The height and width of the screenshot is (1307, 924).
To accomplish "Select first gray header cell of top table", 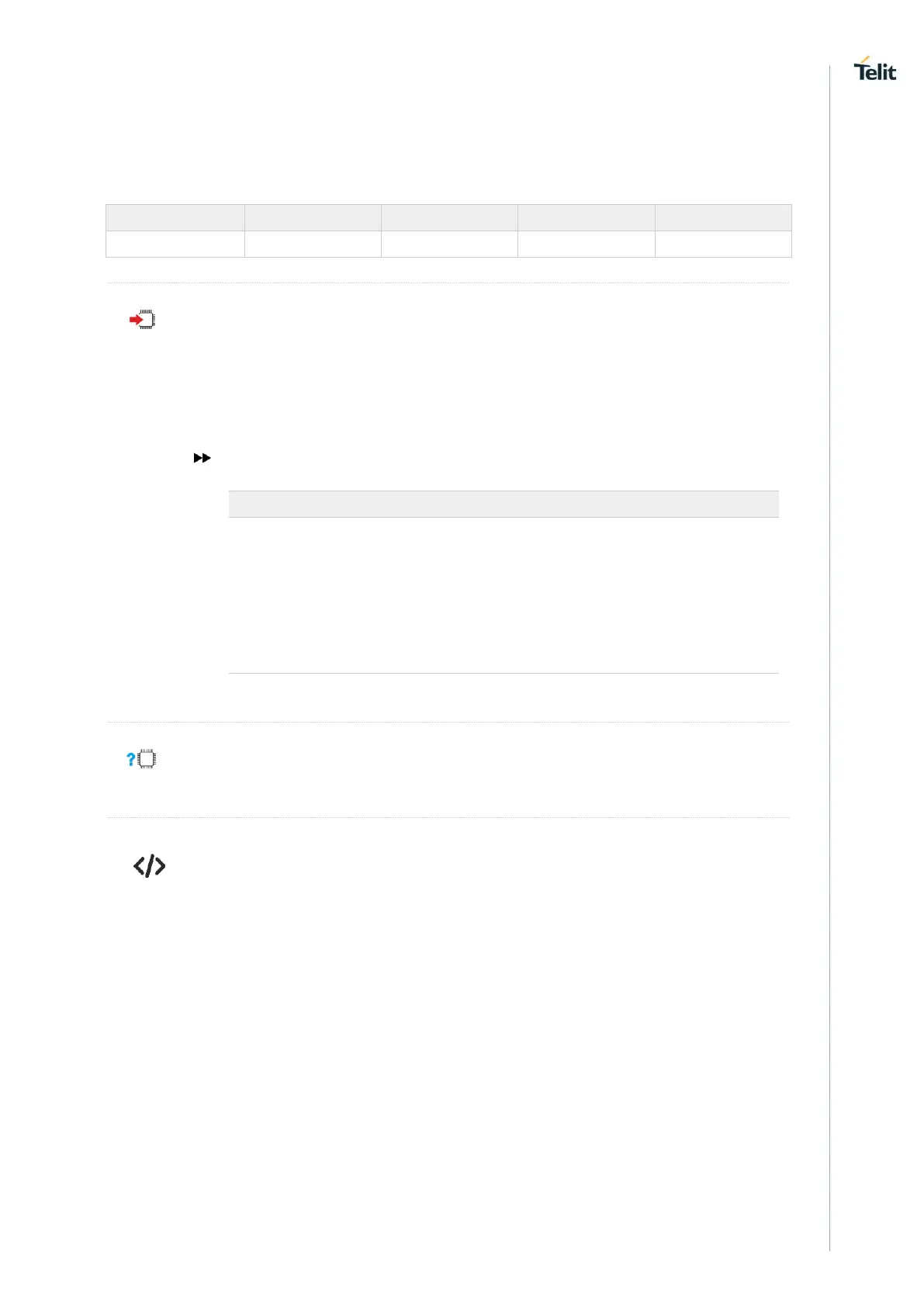I will (175, 217).
